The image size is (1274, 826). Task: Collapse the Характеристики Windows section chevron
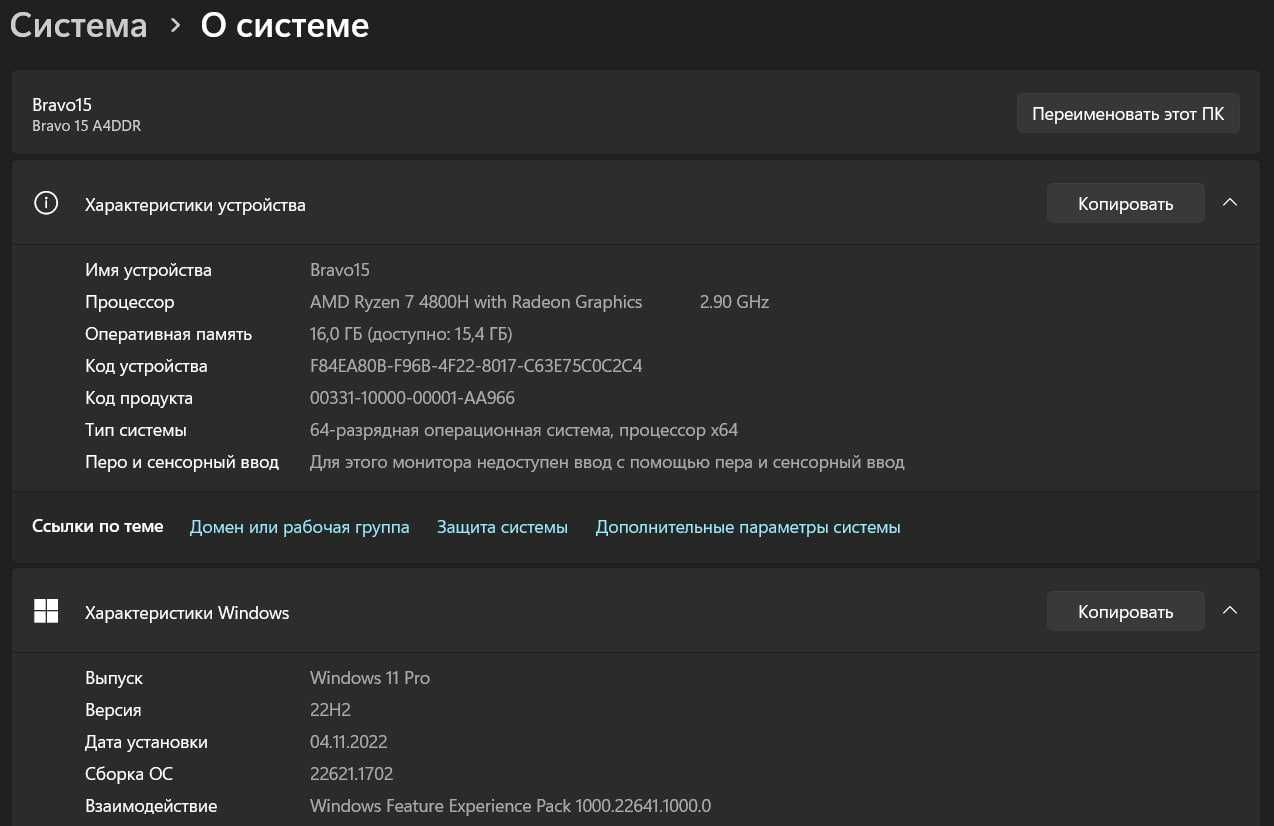click(1230, 611)
